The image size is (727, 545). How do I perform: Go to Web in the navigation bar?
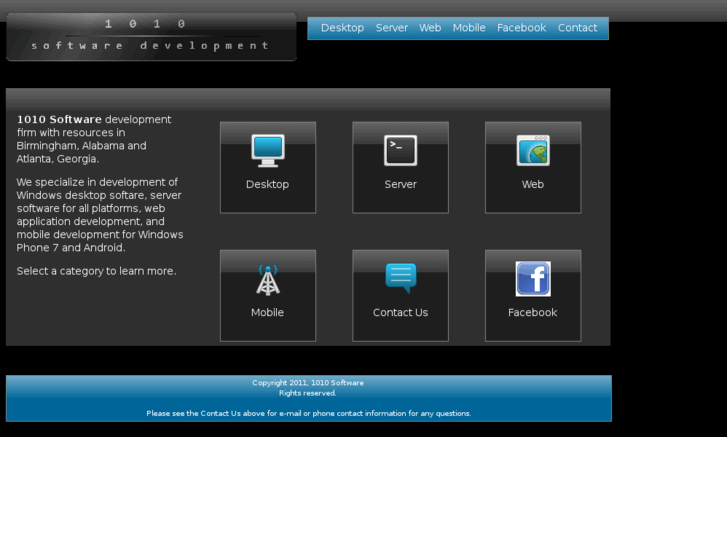tap(430, 28)
